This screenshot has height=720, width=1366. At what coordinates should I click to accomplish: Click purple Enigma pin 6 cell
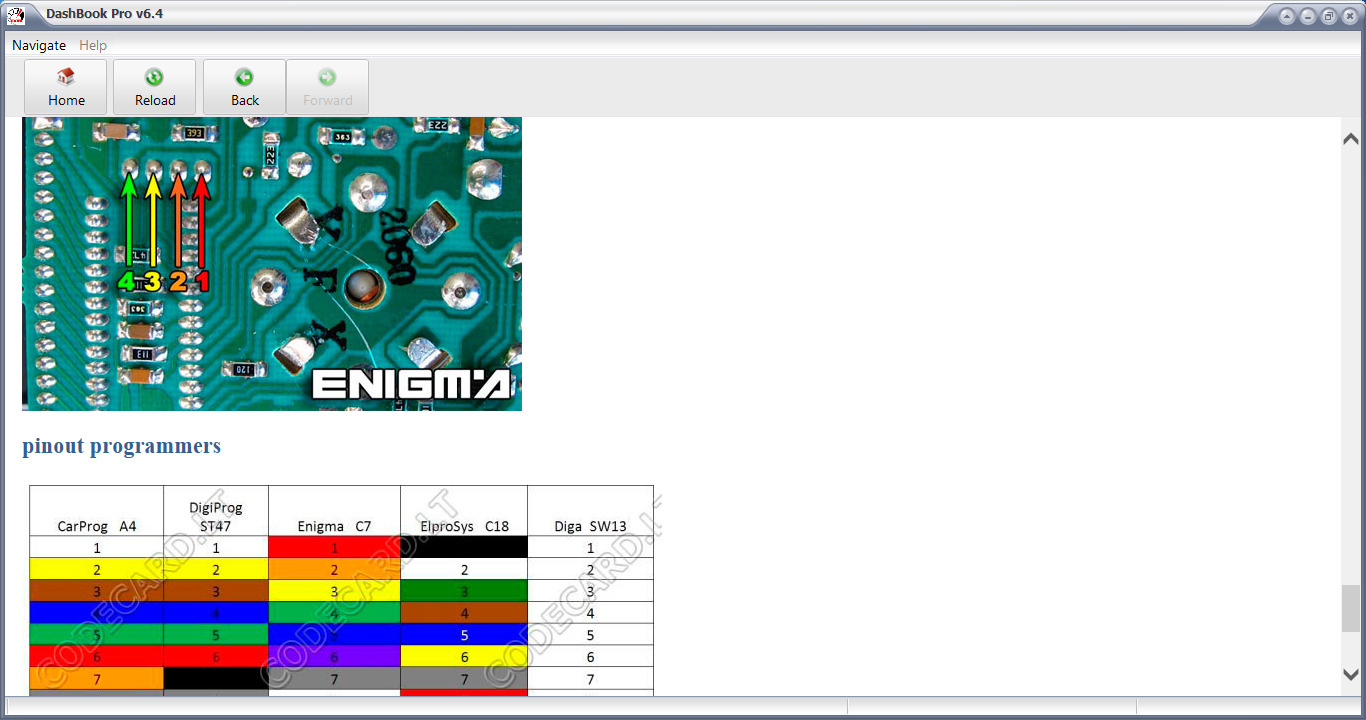pyautogui.click(x=334, y=657)
